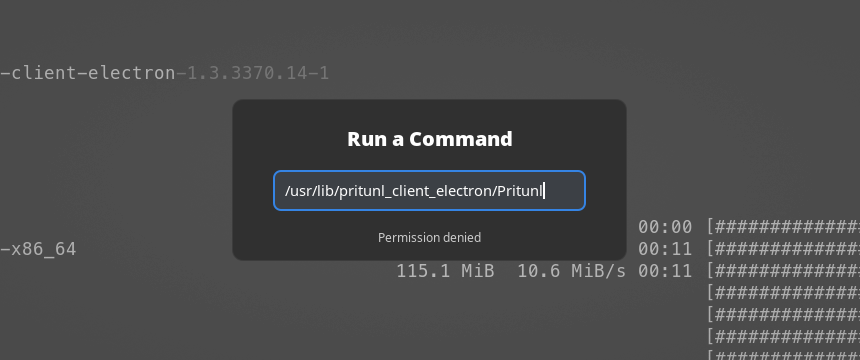Screen dimensions: 860x360
Task: Click the blank padding right of the text cursor
Action: click(565, 191)
